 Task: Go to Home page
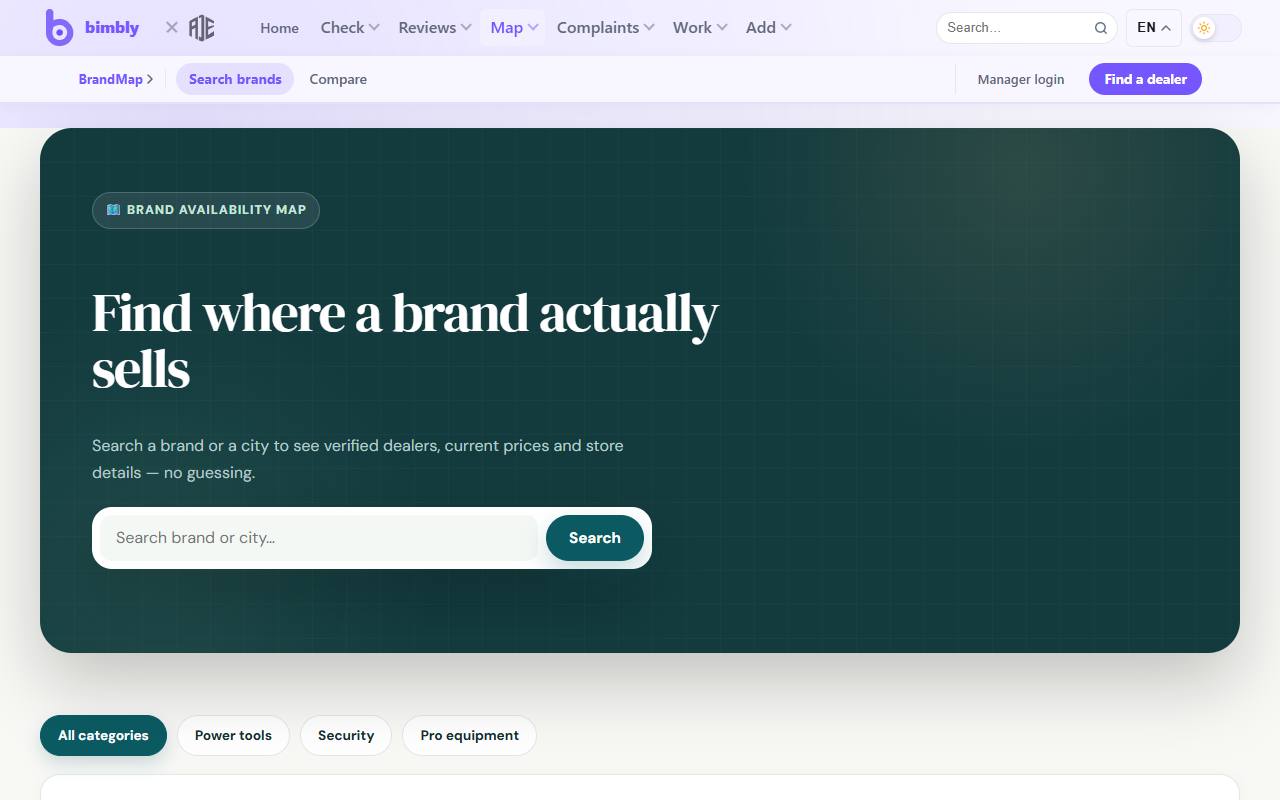click(280, 28)
